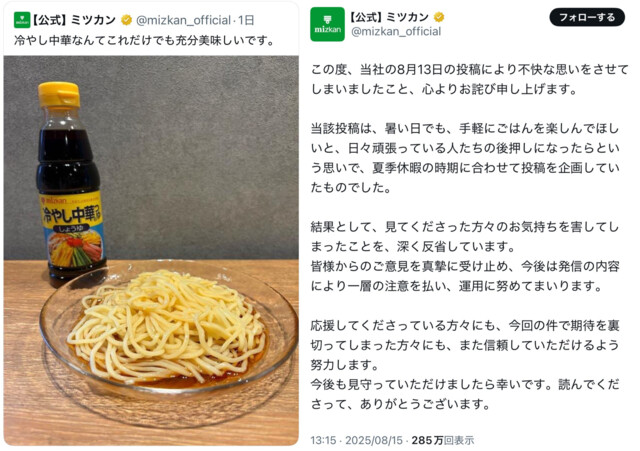Click the apology paragraph starting この度、当社の

point(469,79)
